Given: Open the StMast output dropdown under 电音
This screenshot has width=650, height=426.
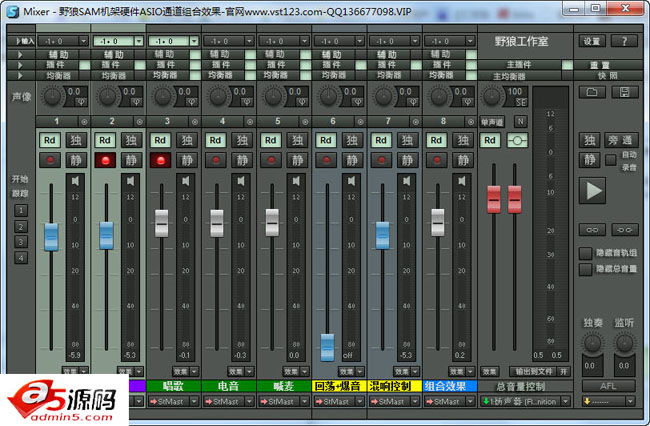Looking at the screenshot, I should (x=229, y=401).
